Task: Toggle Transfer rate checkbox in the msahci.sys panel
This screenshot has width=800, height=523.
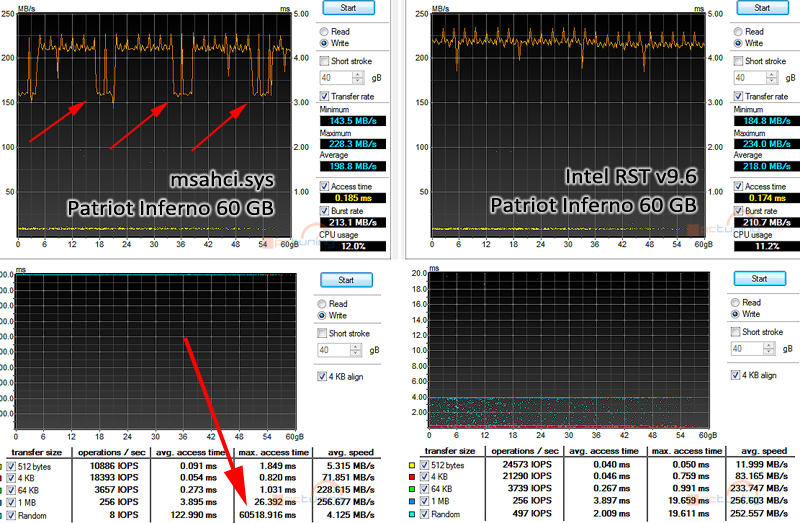Action: (x=324, y=96)
